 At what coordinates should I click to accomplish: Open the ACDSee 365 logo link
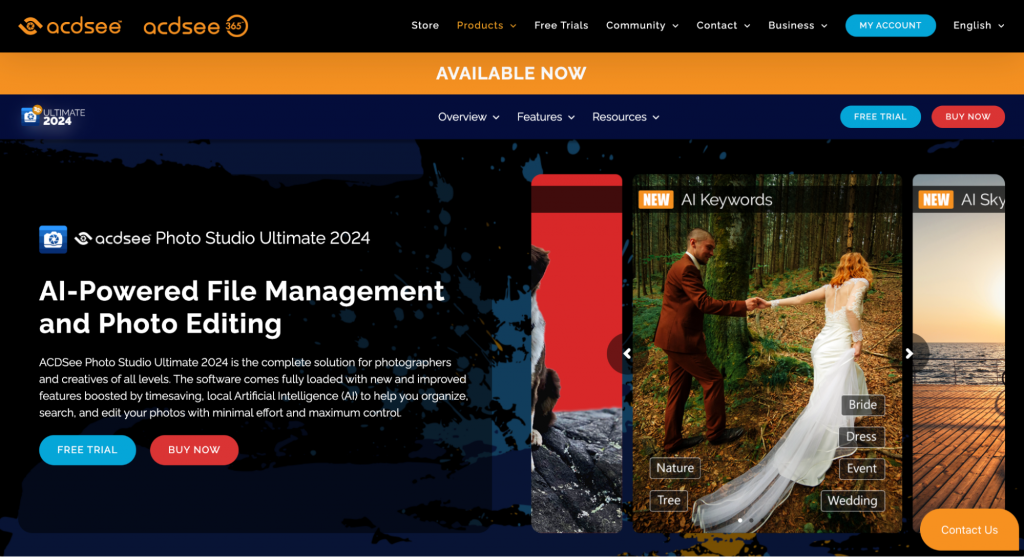195,26
